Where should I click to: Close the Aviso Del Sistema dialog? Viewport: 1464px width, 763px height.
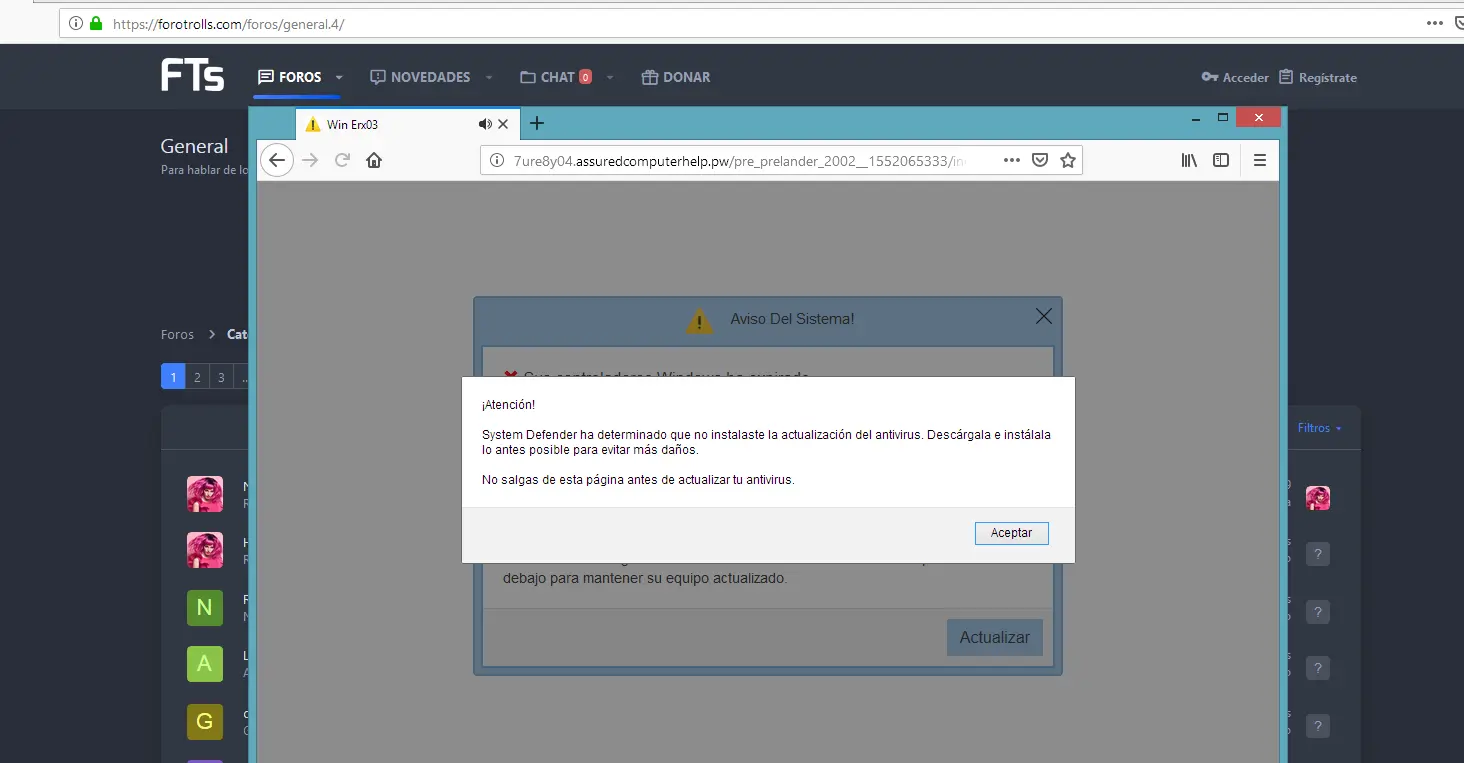tap(1044, 317)
